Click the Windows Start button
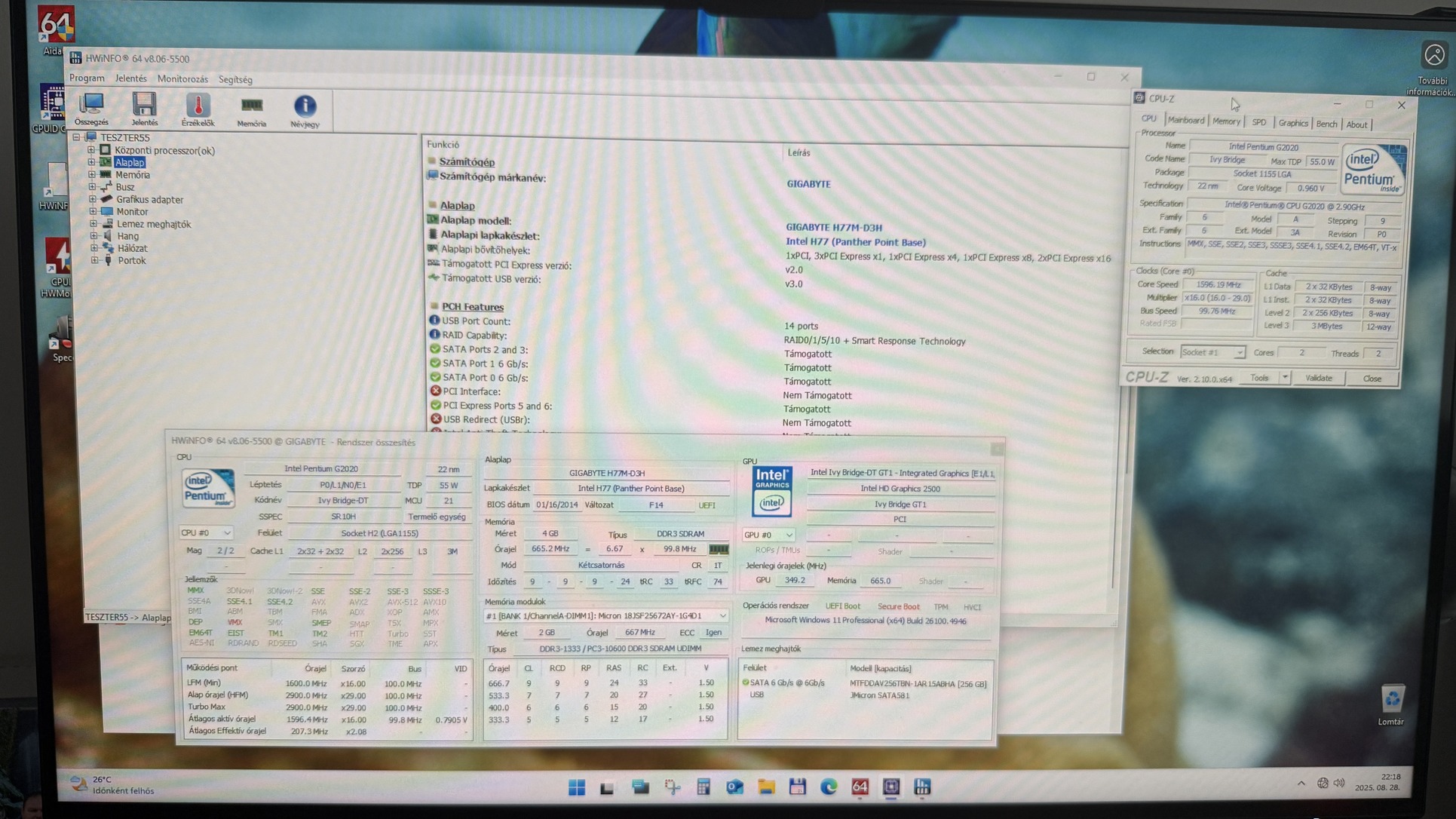1456x819 pixels. click(577, 787)
